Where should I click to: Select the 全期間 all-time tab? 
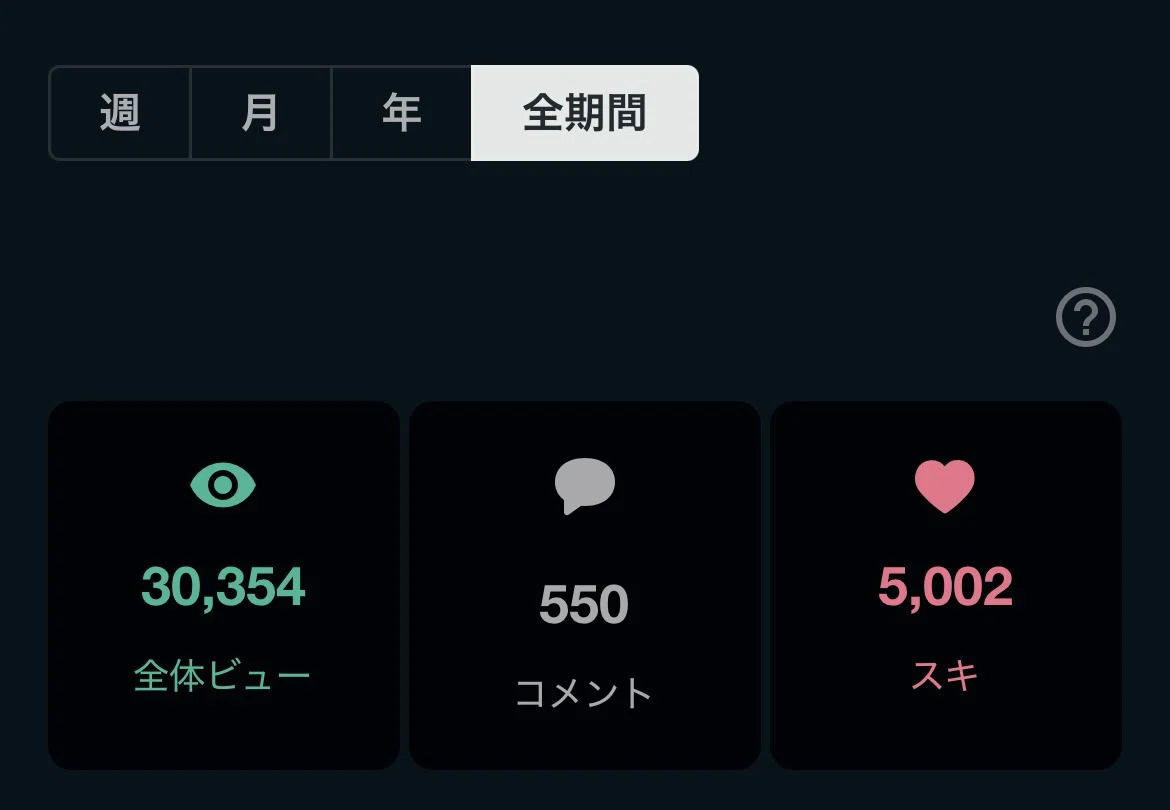(x=585, y=113)
